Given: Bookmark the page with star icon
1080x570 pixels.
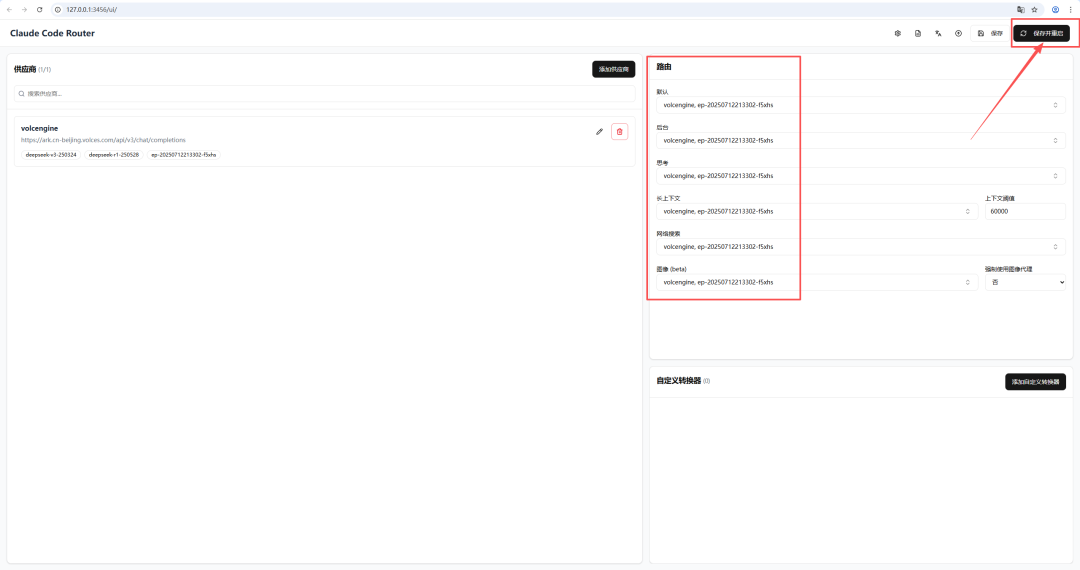Looking at the screenshot, I should point(1034,10).
